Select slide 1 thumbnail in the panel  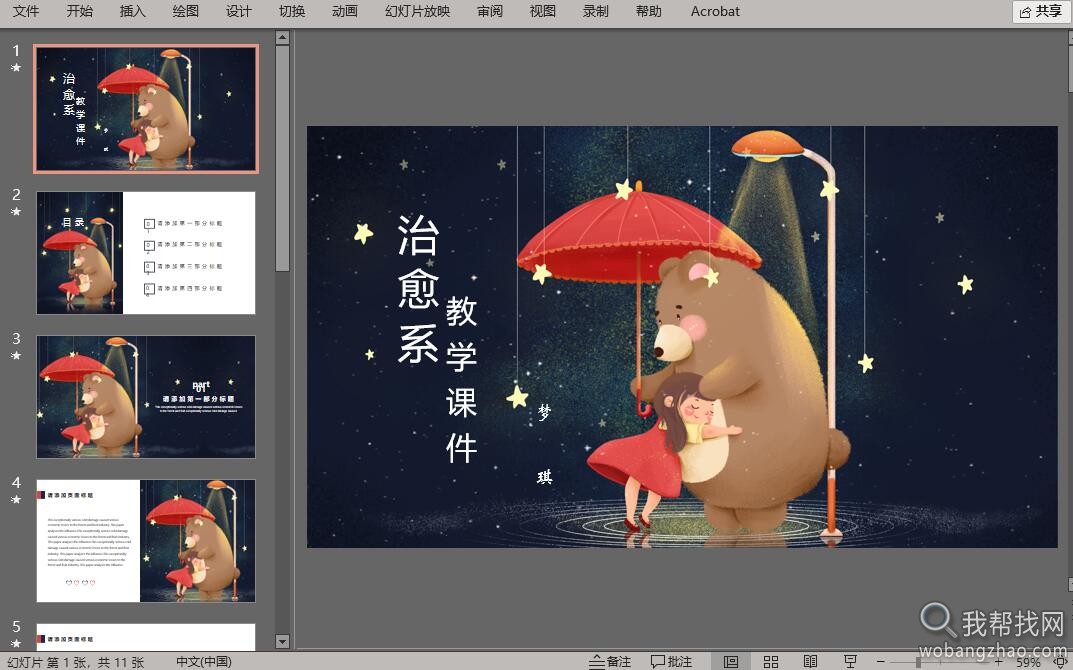[146, 109]
